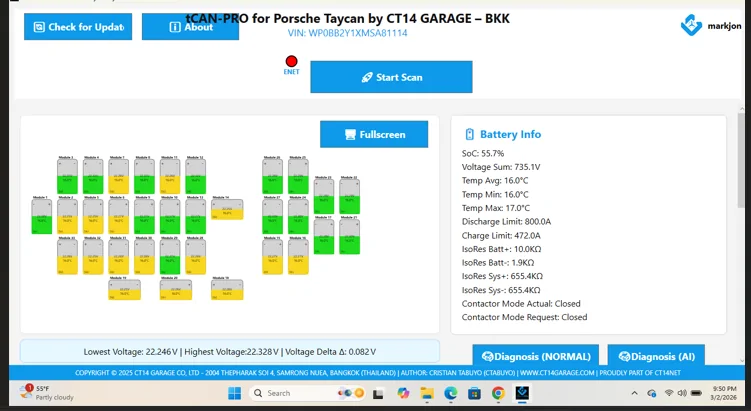Click the OneDrive cloud tray icon
This screenshot has width=751, height=411.
point(651,393)
